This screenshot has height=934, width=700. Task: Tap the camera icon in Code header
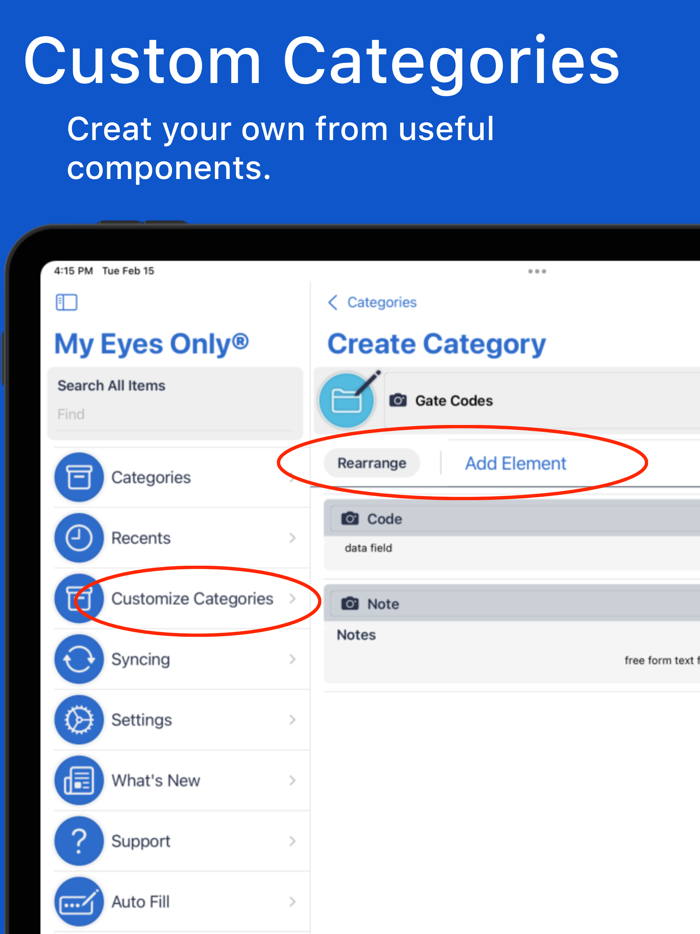350,519
